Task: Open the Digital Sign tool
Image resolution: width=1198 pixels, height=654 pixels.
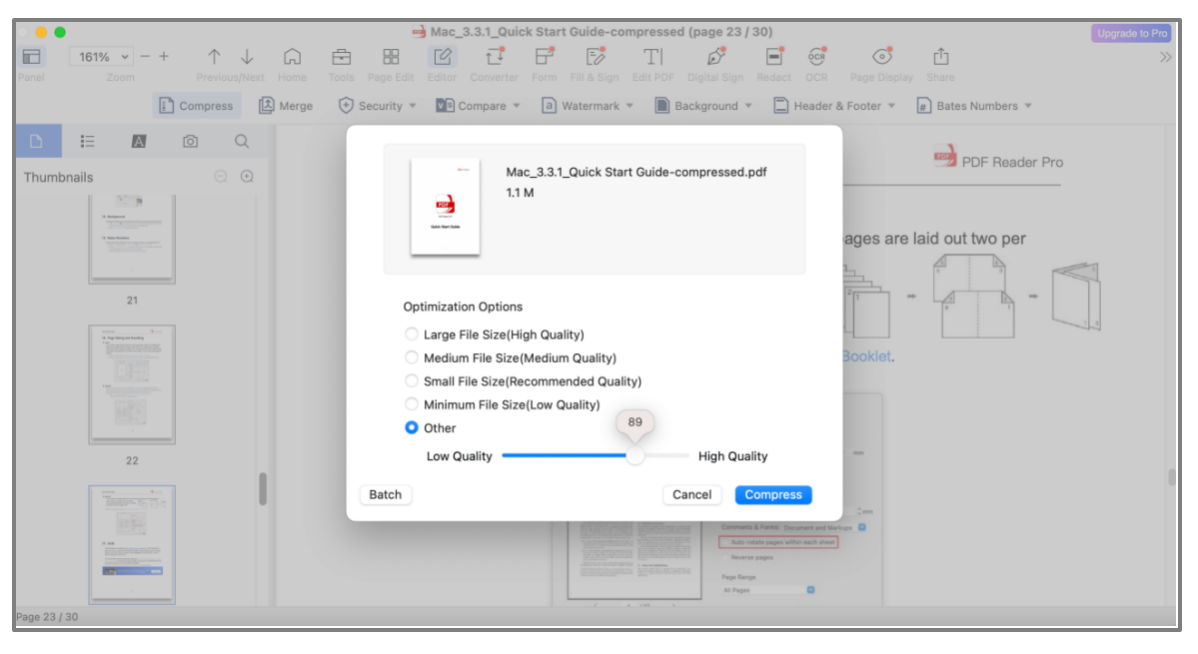Action: [x=715, y=57]
